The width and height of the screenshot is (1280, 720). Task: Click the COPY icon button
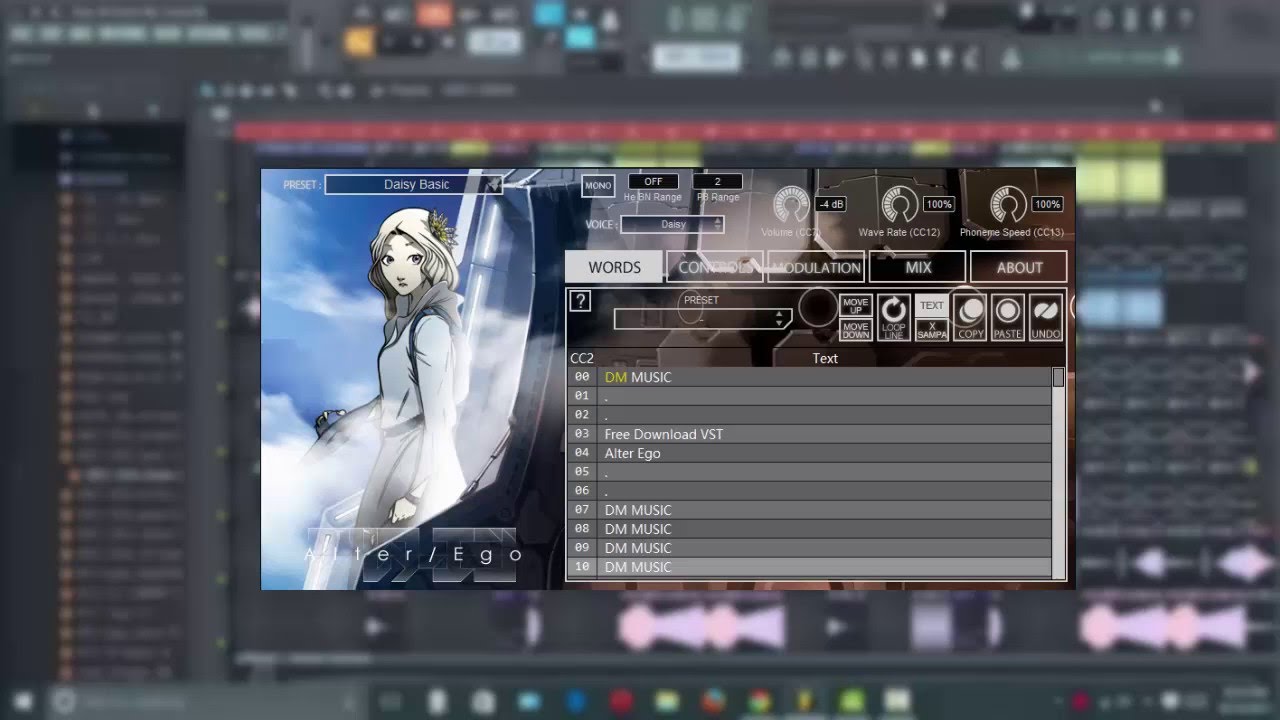click(970, 317)
